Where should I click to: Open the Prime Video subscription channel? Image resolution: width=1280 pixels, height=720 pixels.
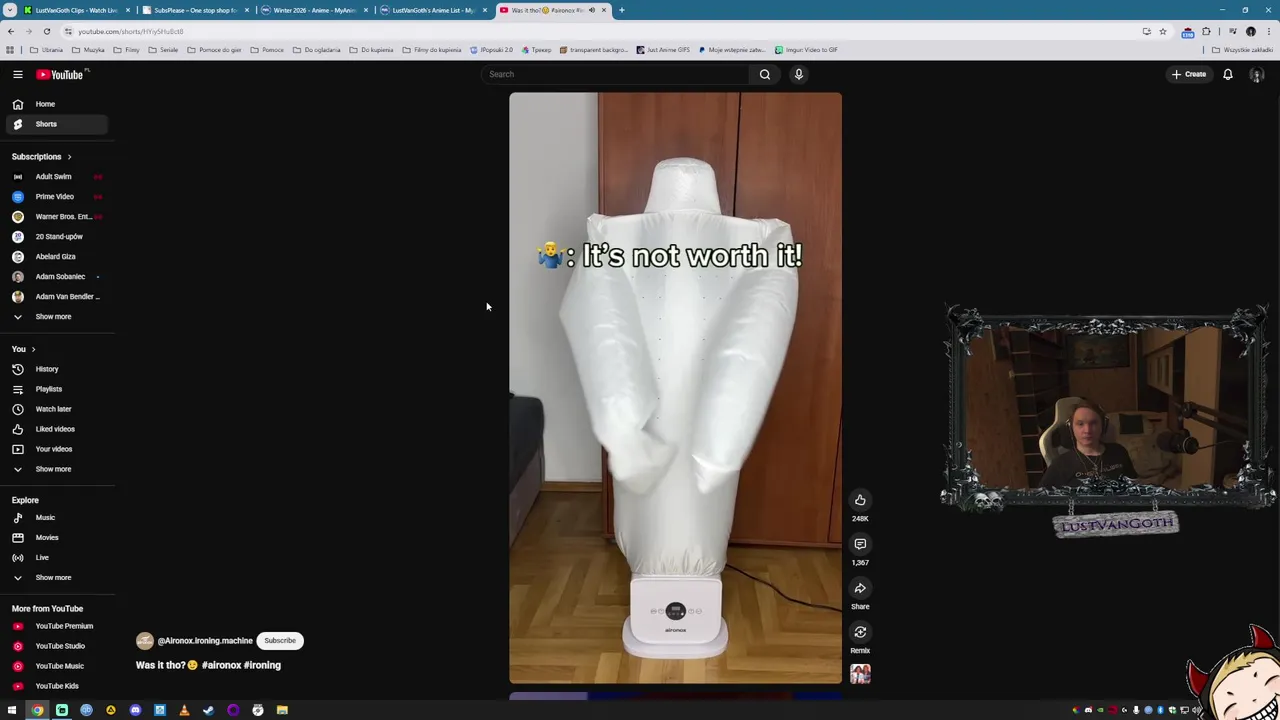coord(57,196)
